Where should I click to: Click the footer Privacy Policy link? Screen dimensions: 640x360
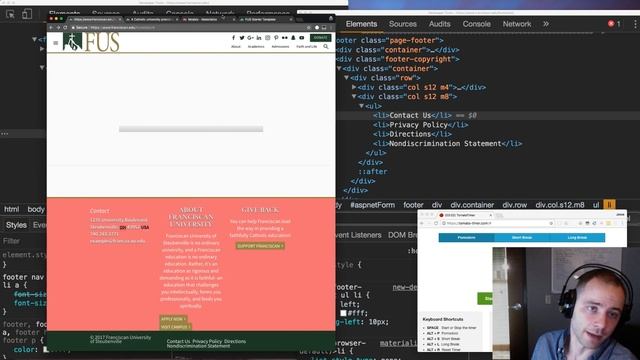coord(207,341)
